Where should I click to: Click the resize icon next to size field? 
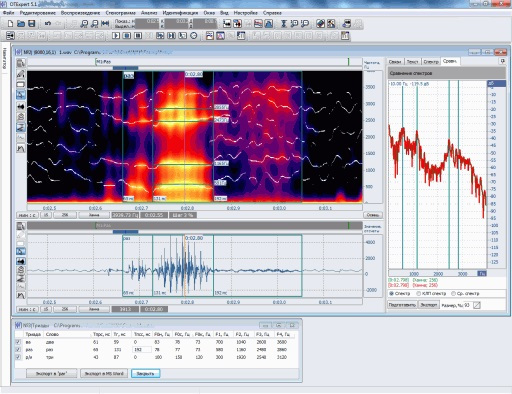[477, 305]
